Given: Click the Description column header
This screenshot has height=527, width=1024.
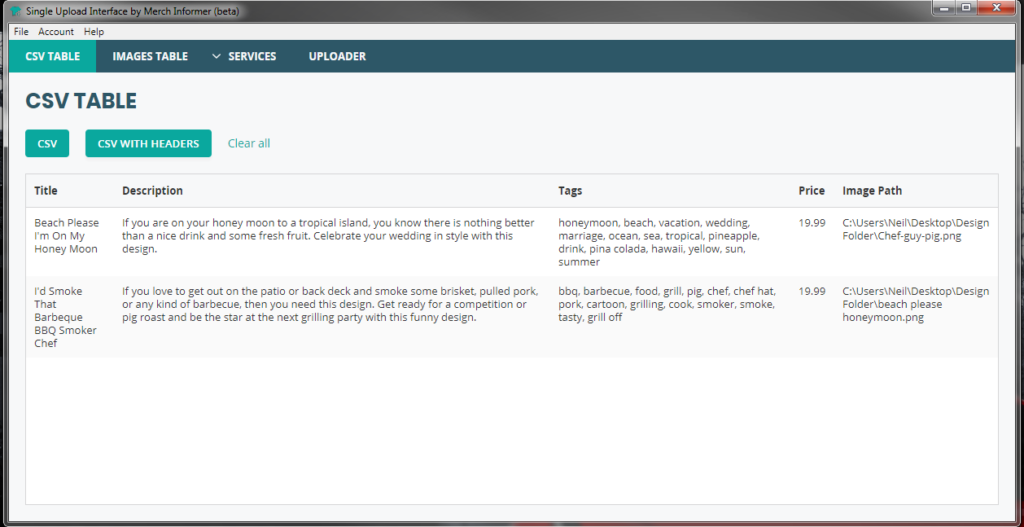Looking at the screenshot, I should 152,191.
